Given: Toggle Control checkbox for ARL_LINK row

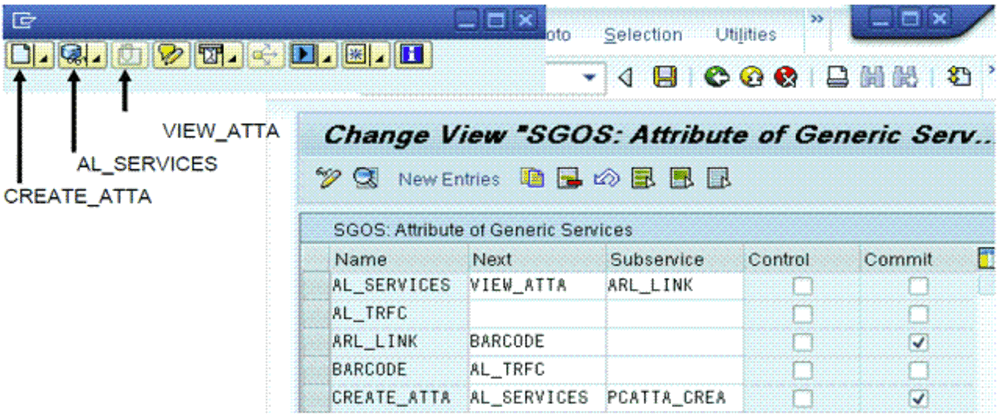Looking at the screenshot, I should coord(801,342).
